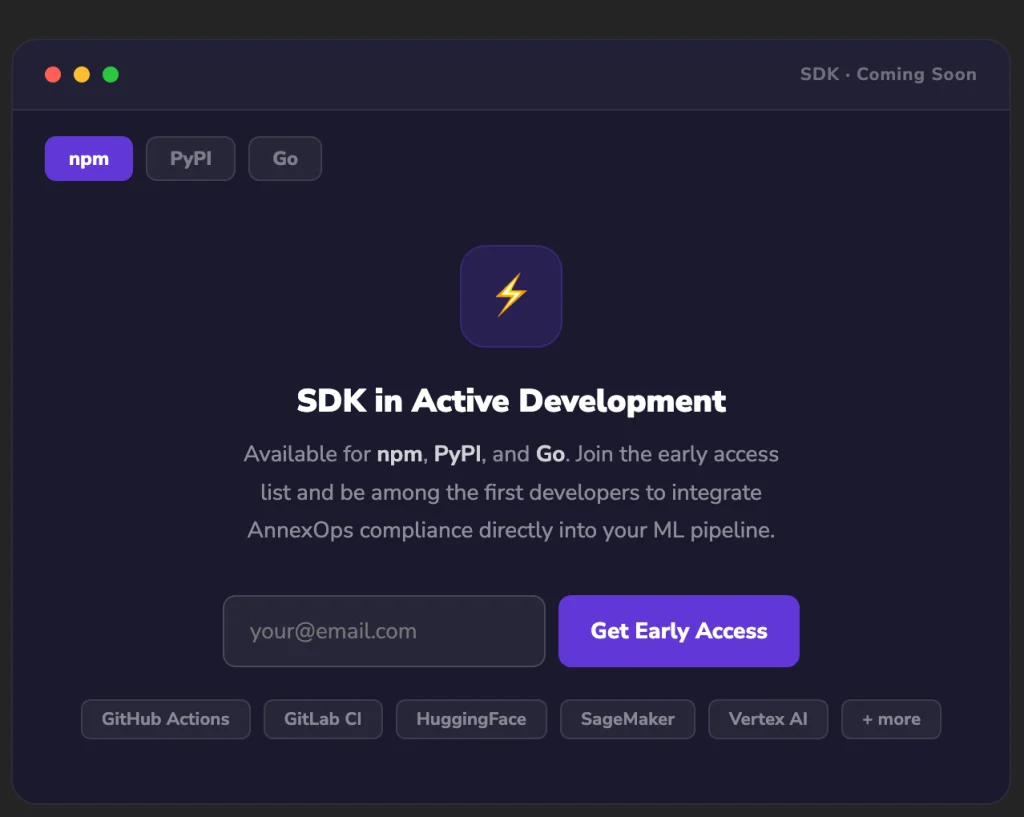Select the npm tab

coord(89,159)
